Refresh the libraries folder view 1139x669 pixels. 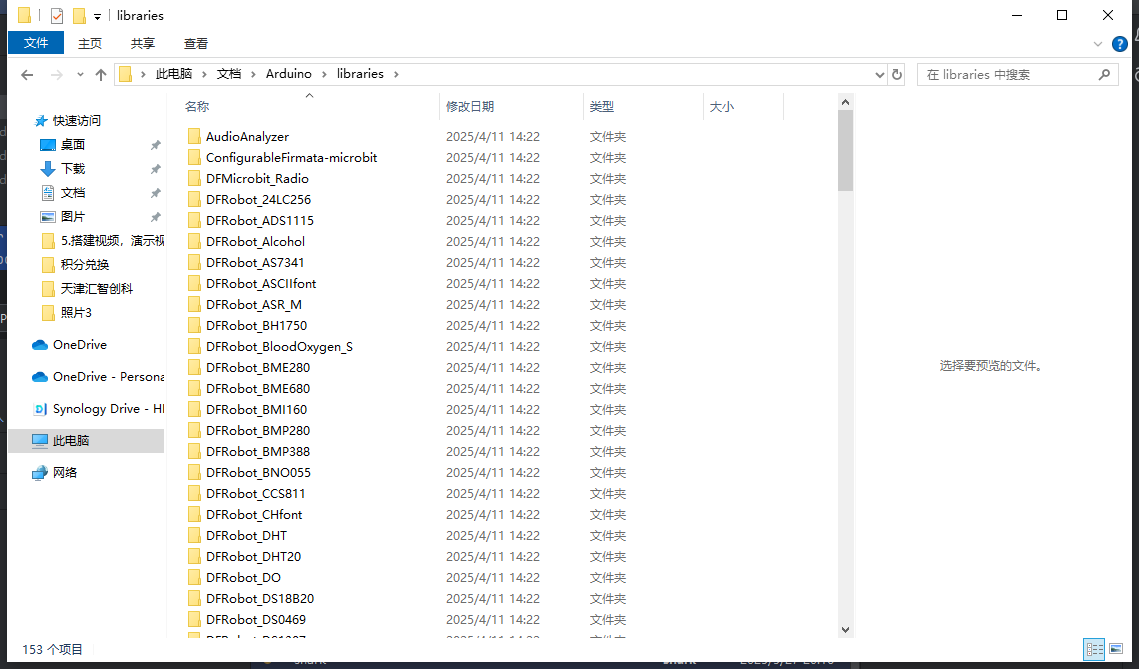pyautogui.click(x=897, y=75)
